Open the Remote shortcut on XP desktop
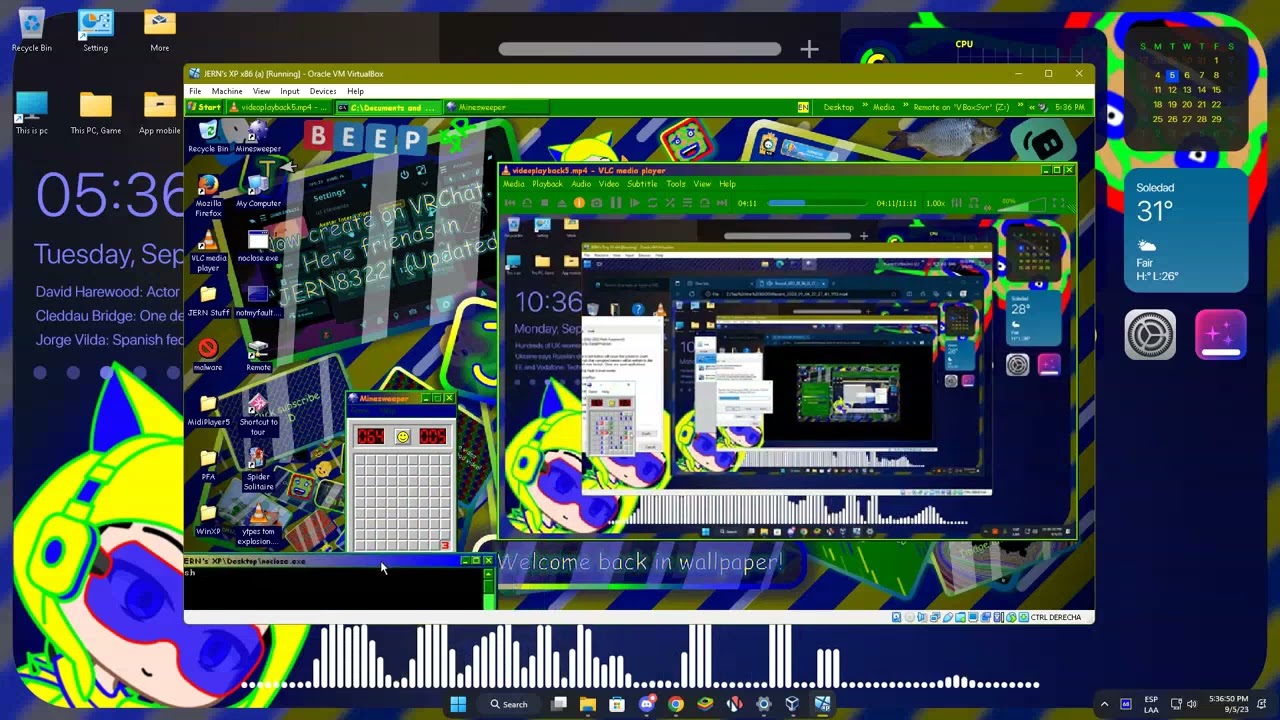Viewport: 1280px width, 720px height. point(258,355)
